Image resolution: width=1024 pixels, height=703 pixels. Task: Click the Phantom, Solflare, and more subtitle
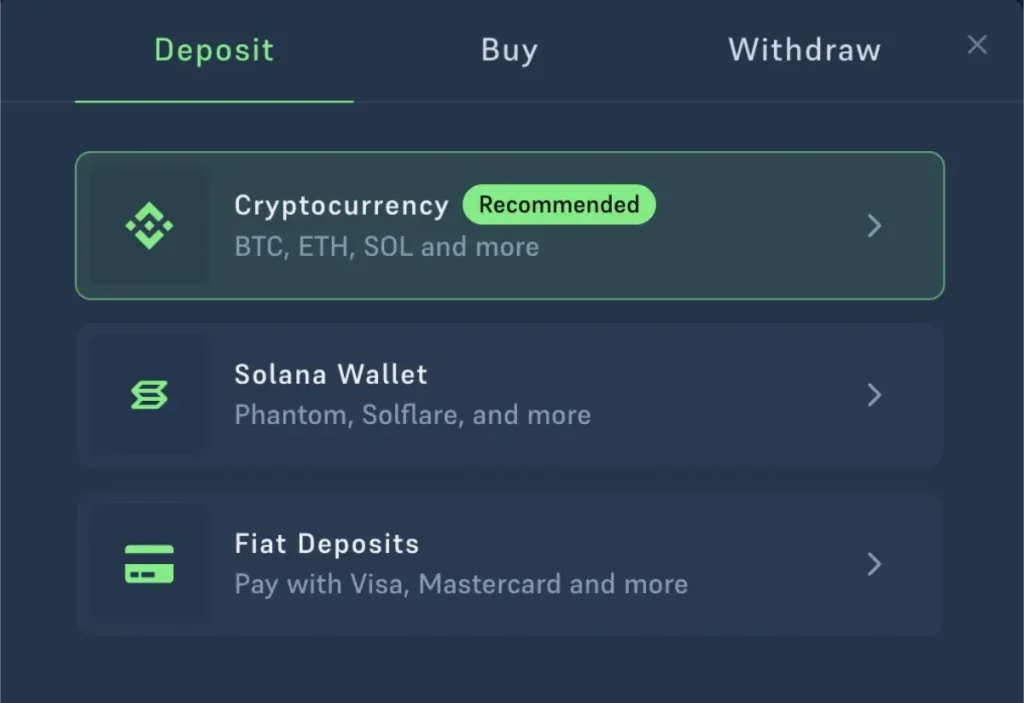(412, 415)
